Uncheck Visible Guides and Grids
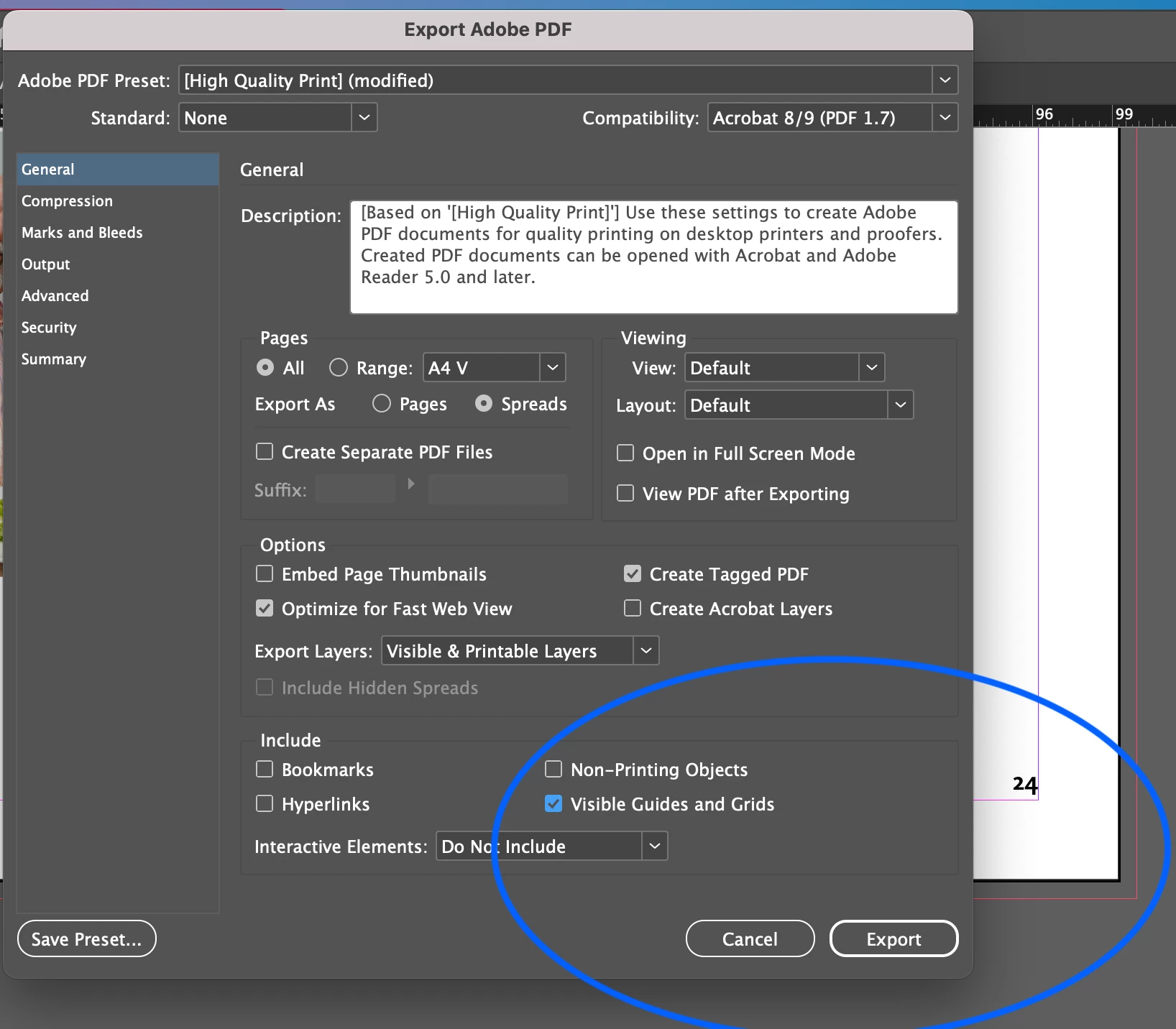 tap(553, 803)
